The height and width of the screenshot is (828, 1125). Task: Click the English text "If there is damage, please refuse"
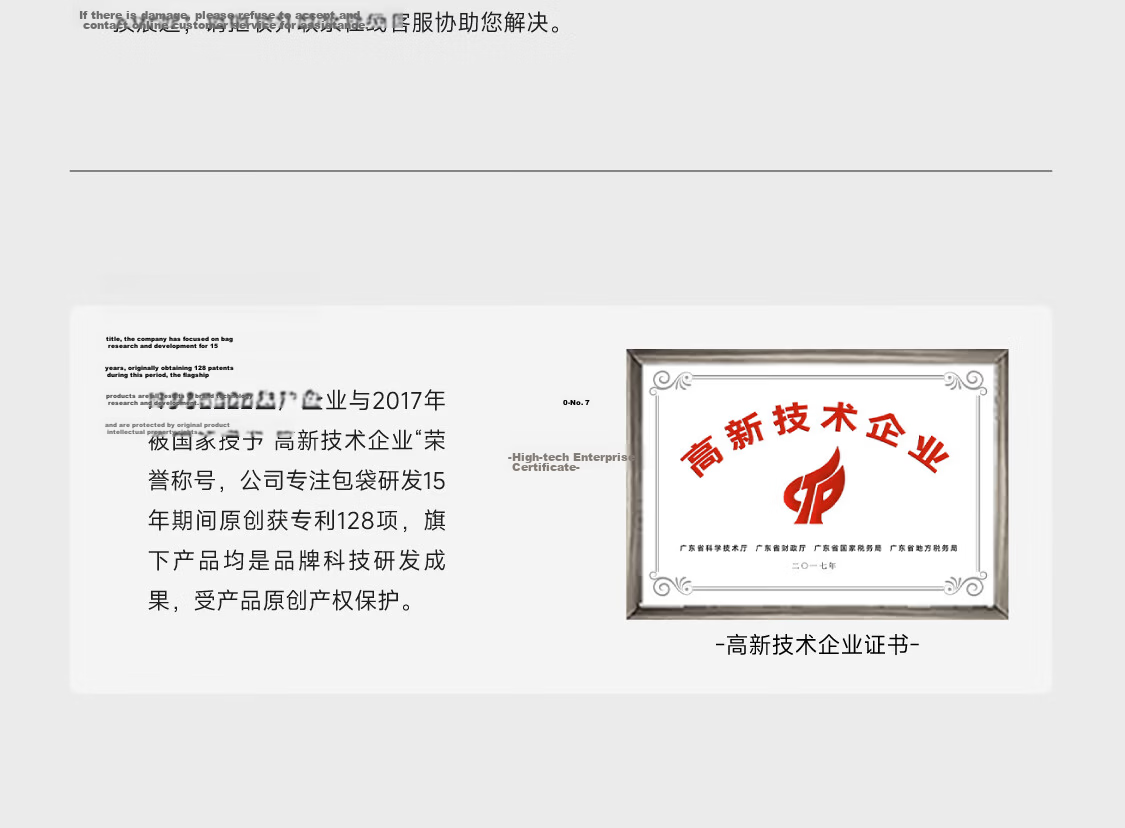pos(176,15)
